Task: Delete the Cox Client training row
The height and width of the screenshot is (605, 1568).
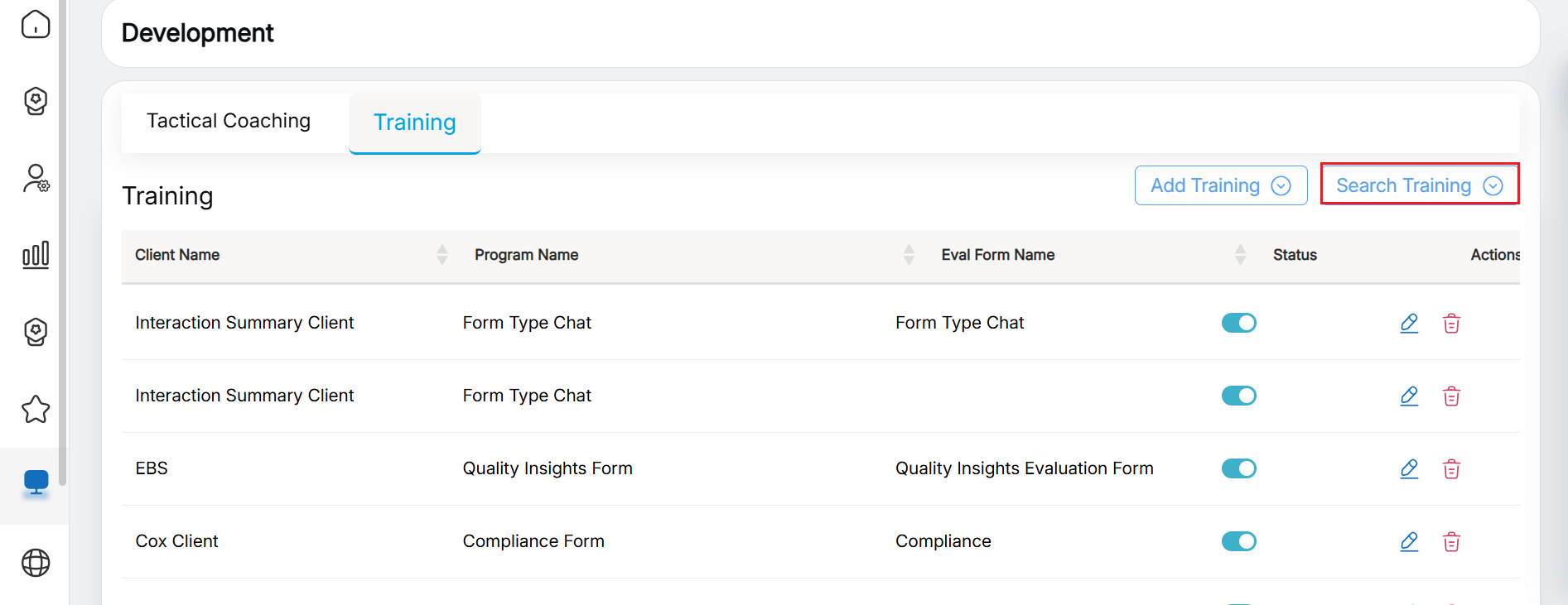Action: [1451, 541]
